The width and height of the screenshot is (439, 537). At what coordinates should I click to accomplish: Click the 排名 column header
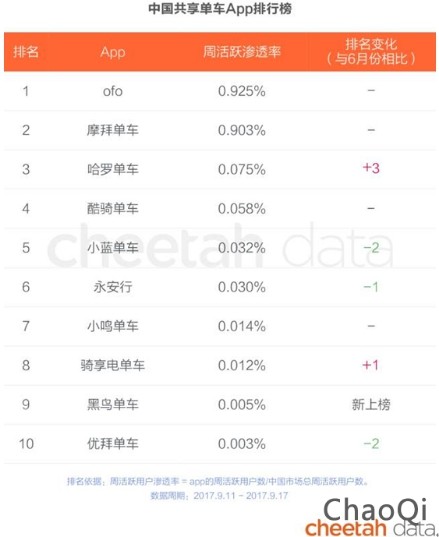[26, 52]
